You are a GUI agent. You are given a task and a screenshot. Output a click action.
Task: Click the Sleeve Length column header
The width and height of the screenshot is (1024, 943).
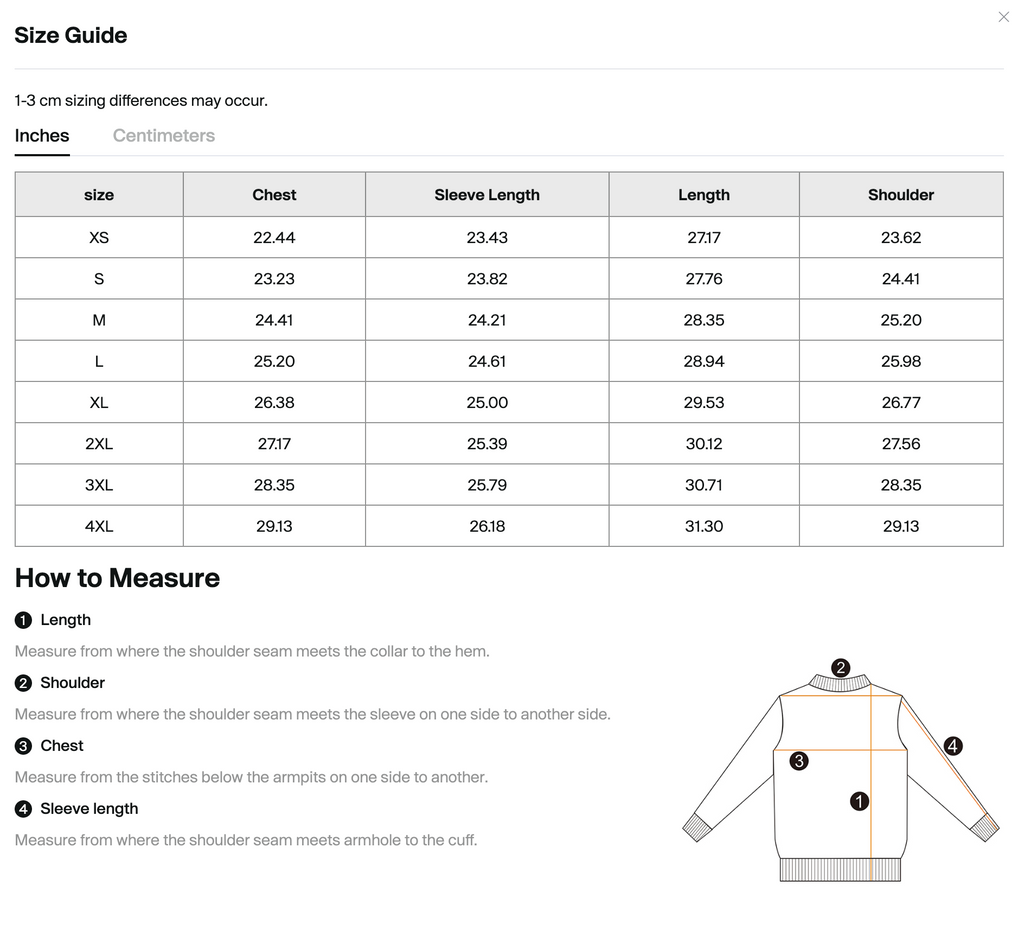tap(487, 195)
